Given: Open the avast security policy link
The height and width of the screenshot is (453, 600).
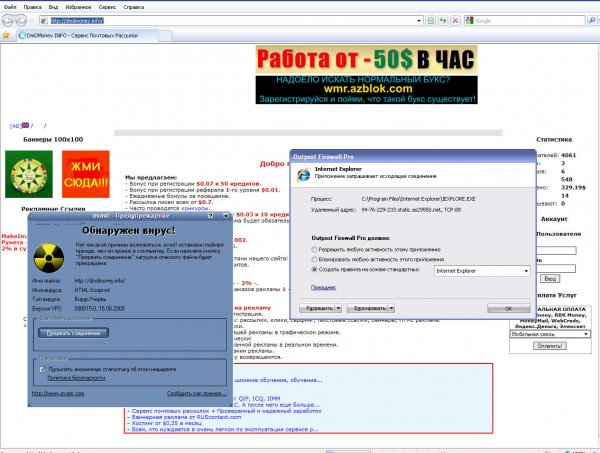Looking at the screenshot, I should pos(76,378).
